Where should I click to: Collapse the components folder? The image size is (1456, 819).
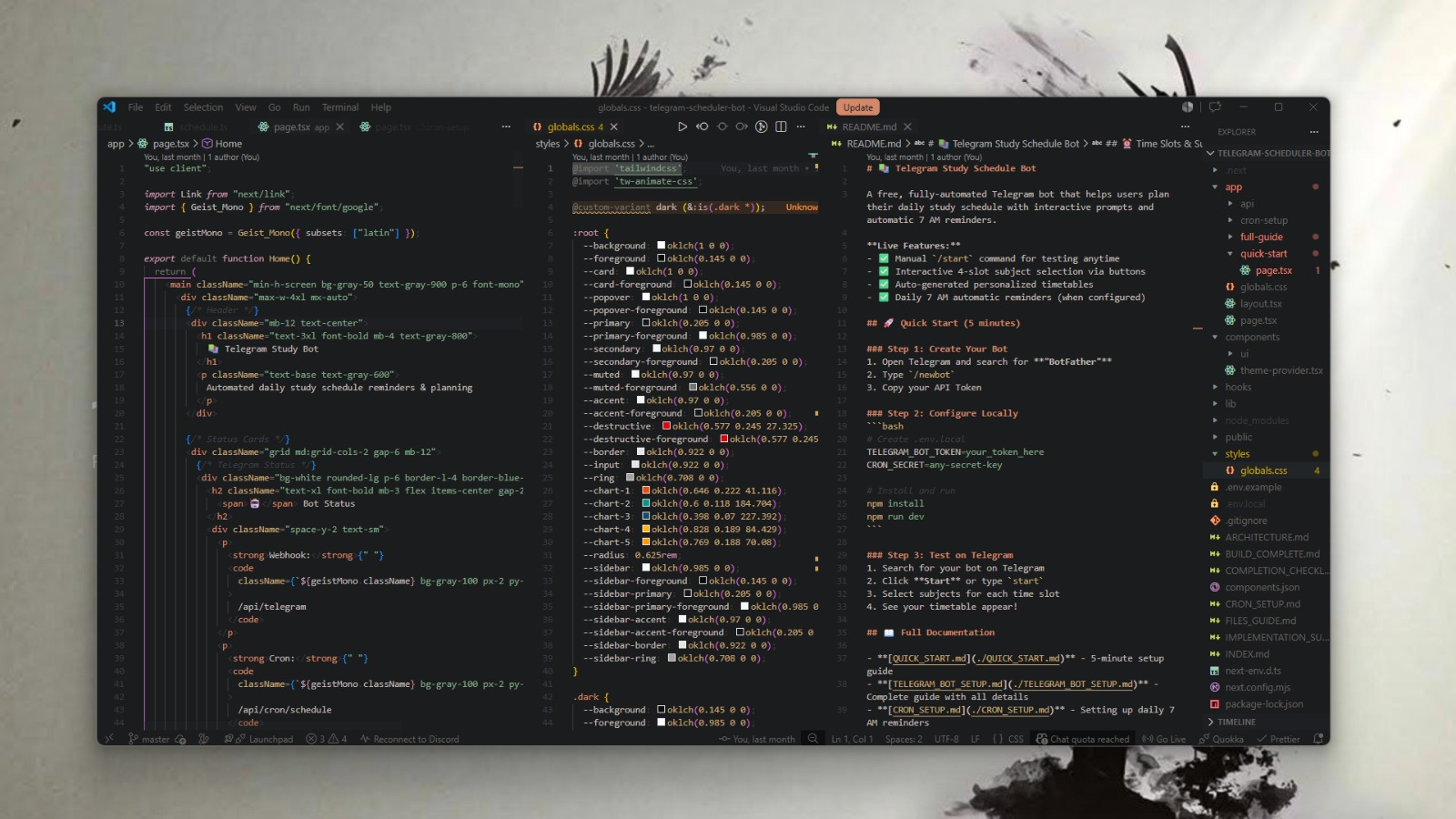[x=1215, y=337]
